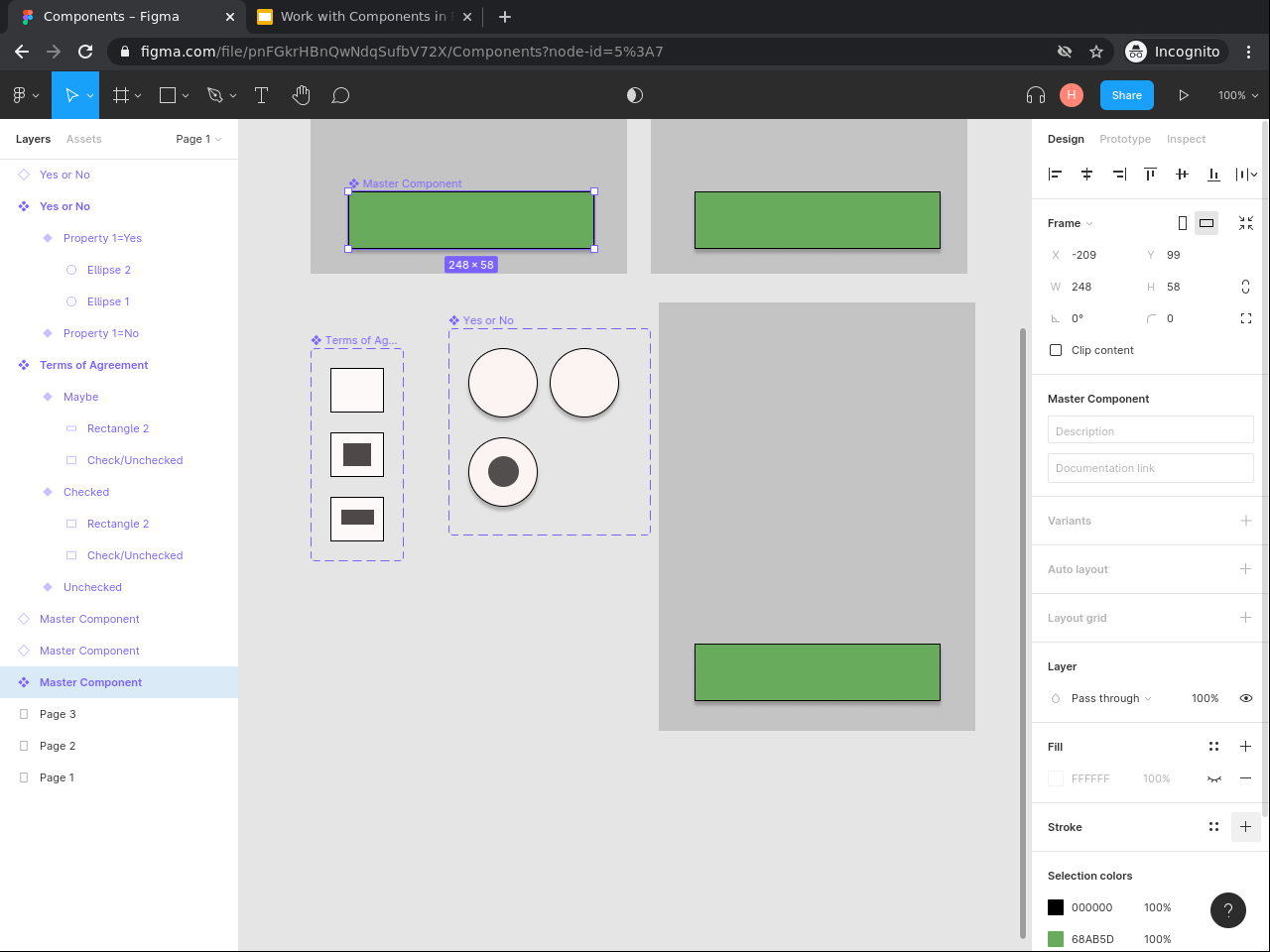
Task: Open the Figma main menu
Action: tap(26, 95)
